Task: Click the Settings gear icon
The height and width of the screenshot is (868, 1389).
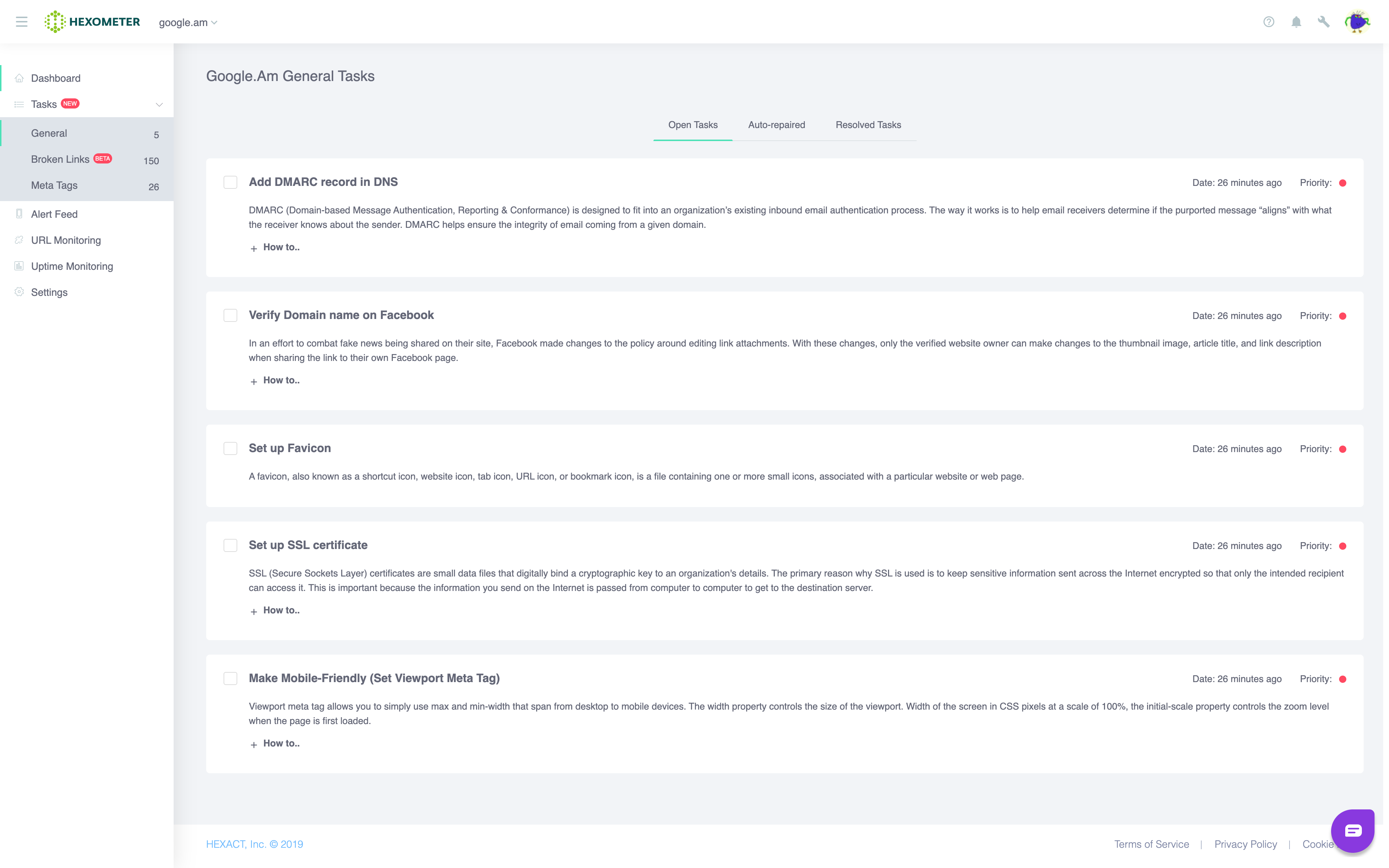Action: pyautogui.click(x=19, y=292)
